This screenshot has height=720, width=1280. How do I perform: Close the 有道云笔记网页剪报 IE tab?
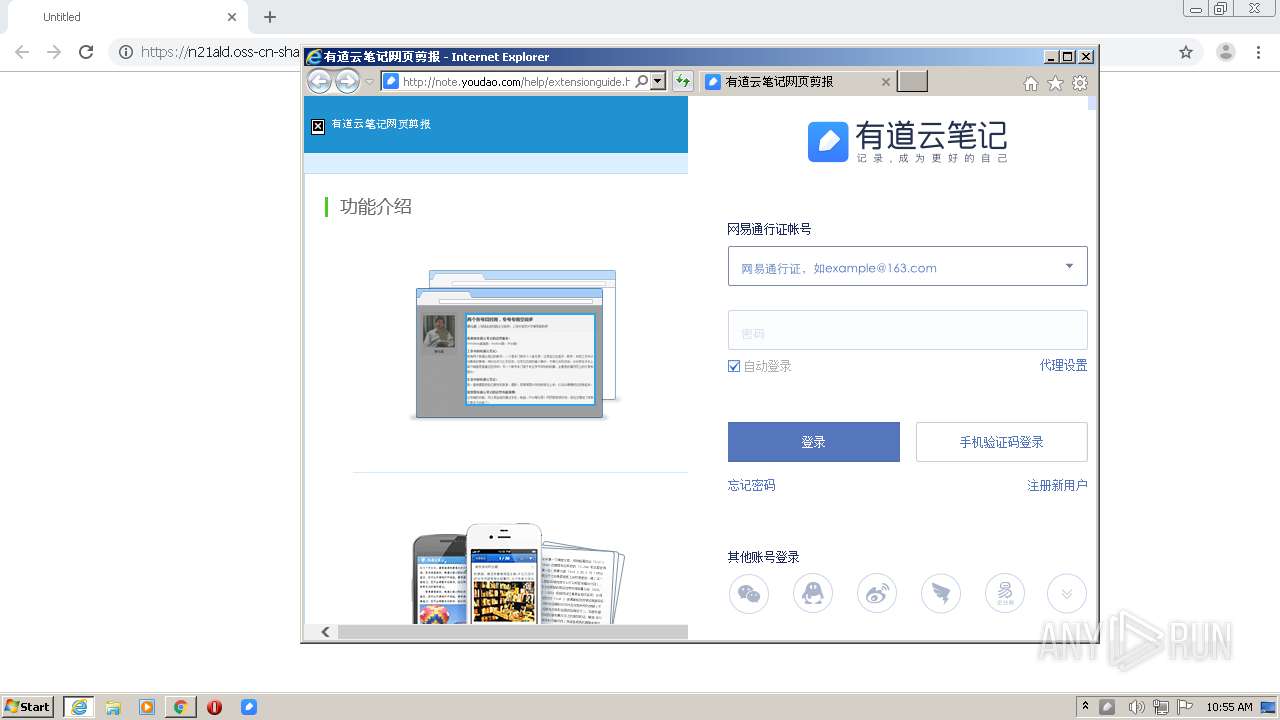(x=885, y=82)
